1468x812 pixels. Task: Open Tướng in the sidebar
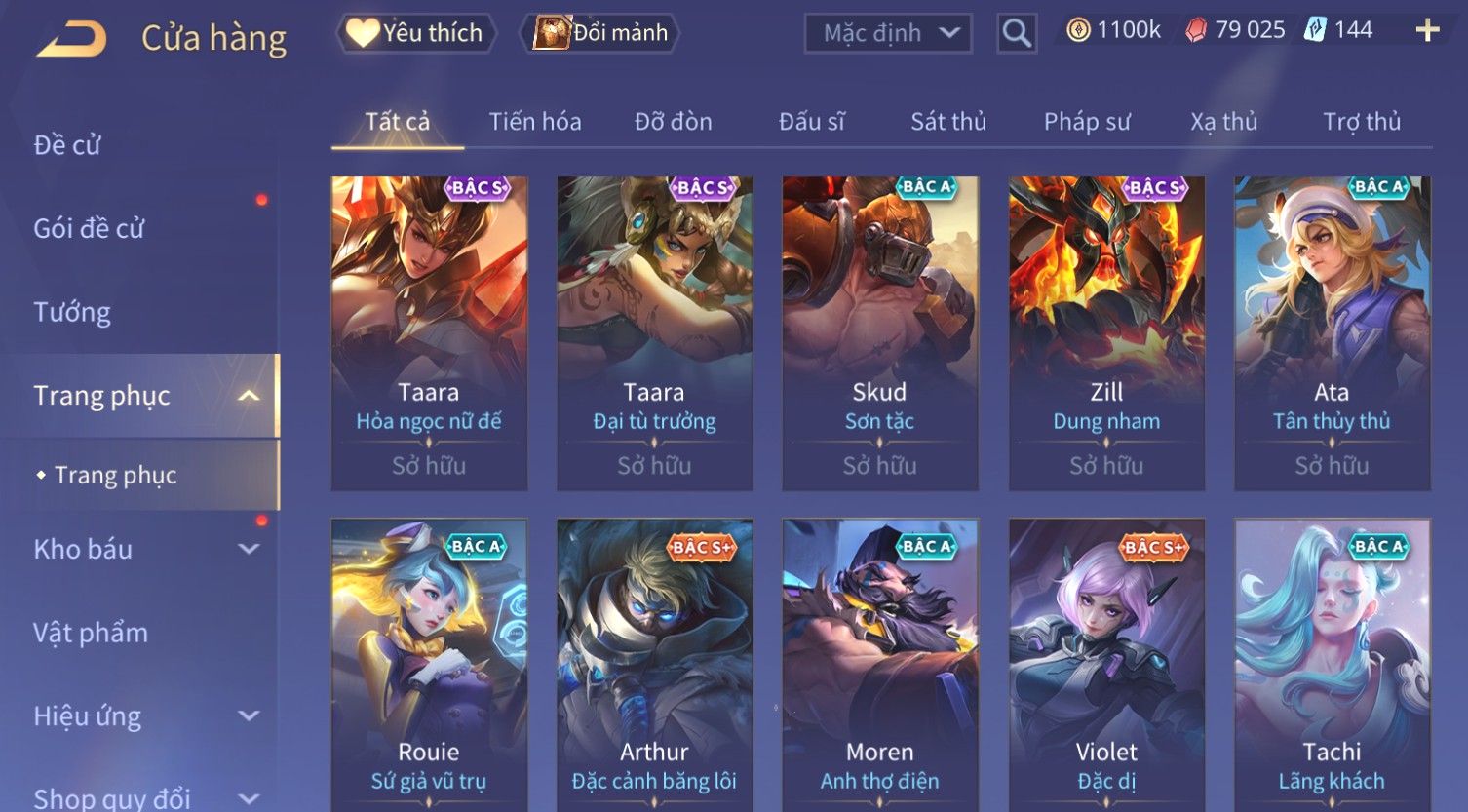tap(72, 313)
